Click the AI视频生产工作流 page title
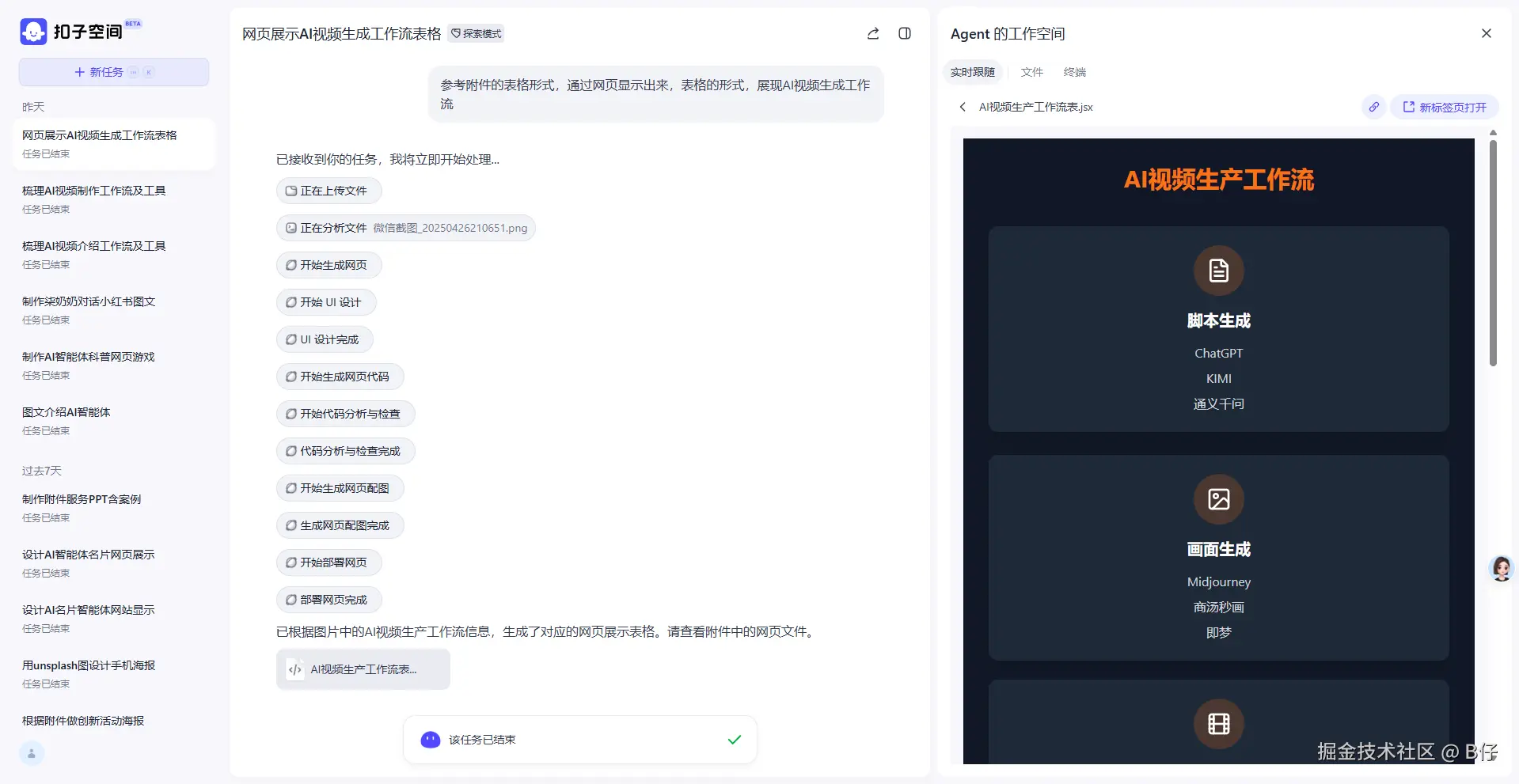Image resolution: width=1519 pixels, height=784 pixels. [1218, 180]
